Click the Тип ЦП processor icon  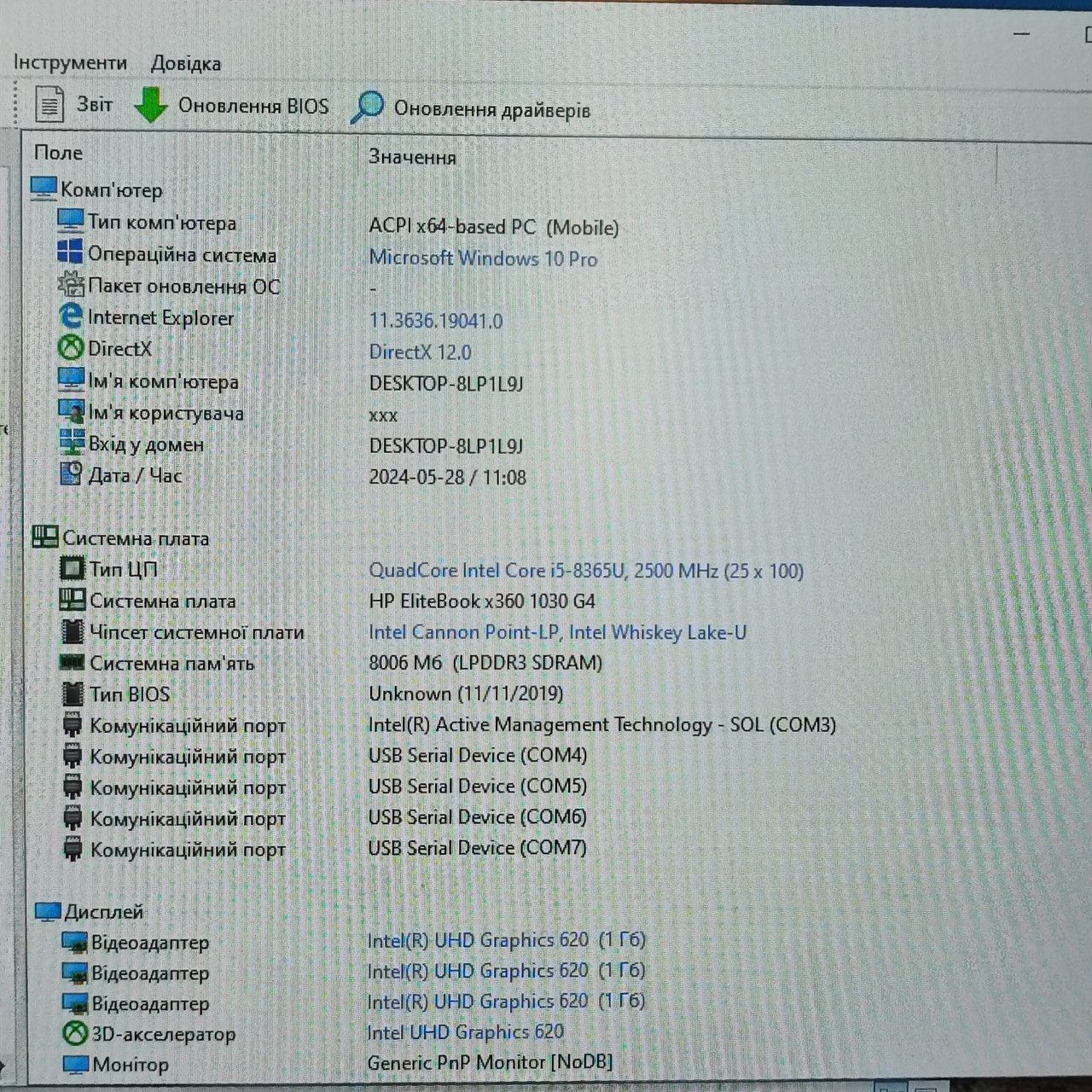[73, 568]
